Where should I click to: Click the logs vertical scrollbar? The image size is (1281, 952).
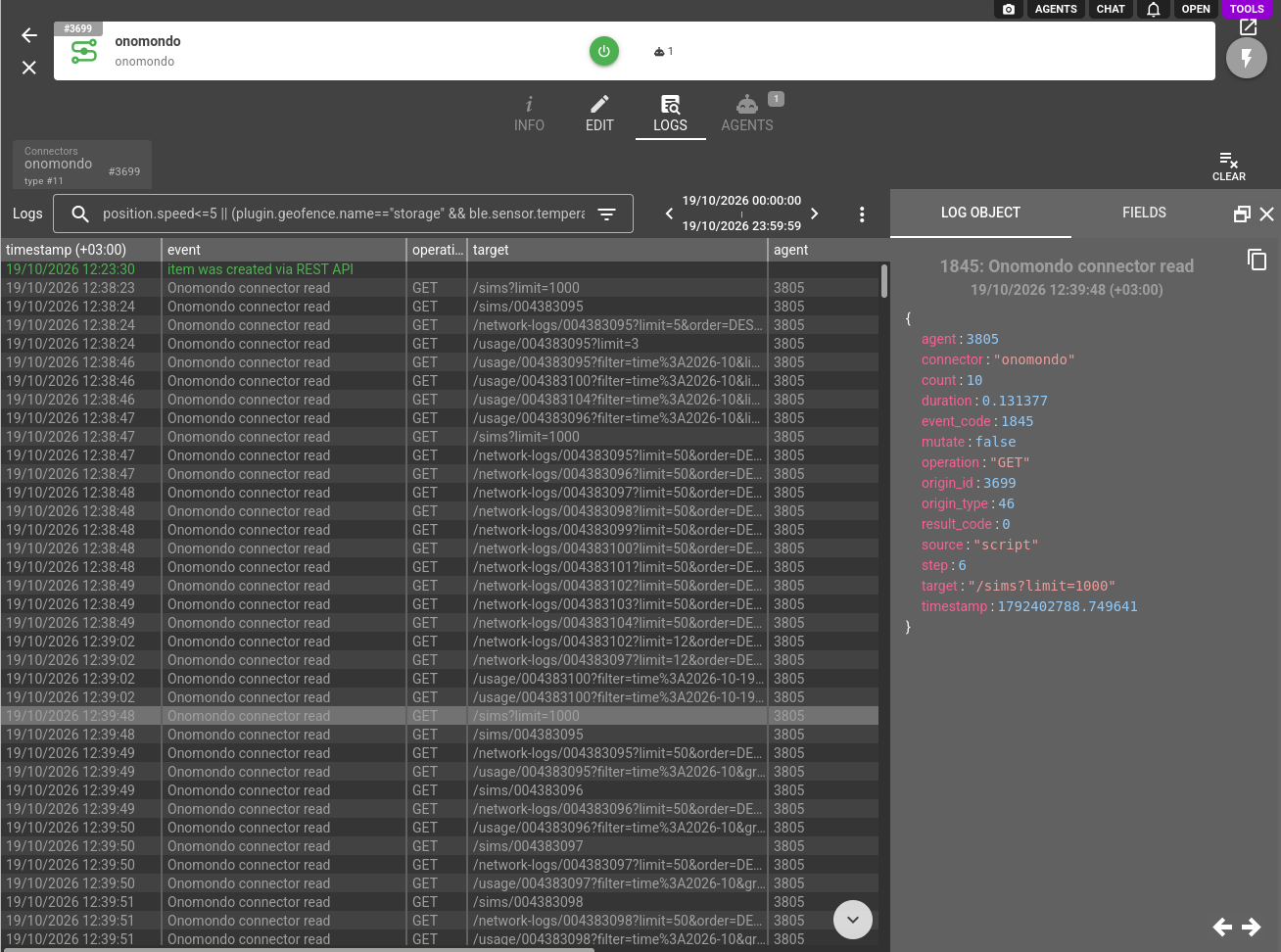(884, 280)
